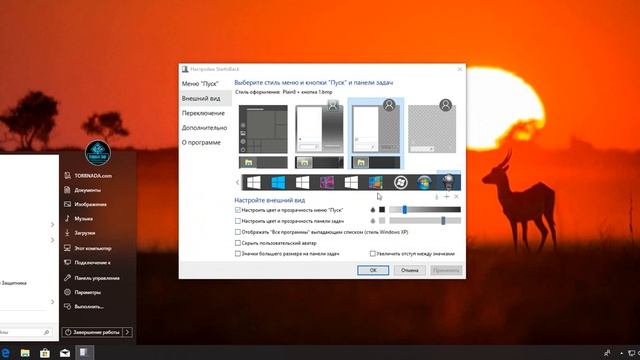Viewport: 640px width, 360px height.
Task: Select the dark Windows 10 tile menu style
Action: point(263,137)
